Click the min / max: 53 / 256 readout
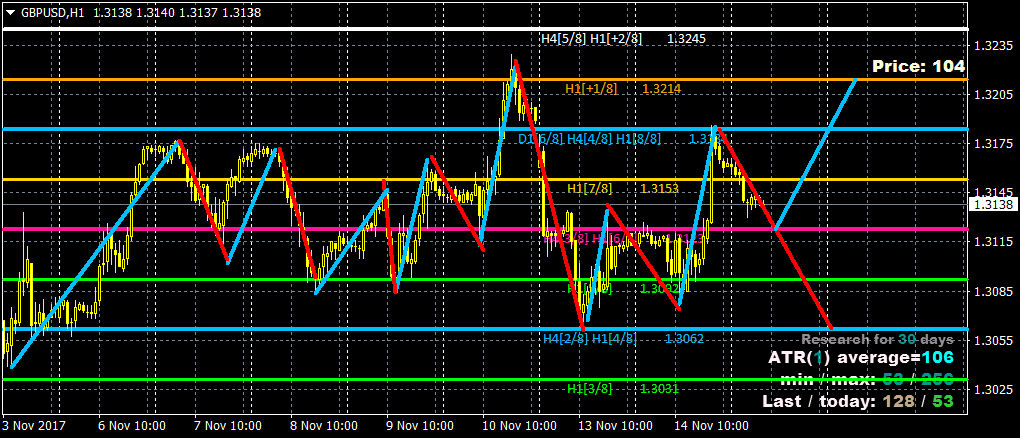The height and width of the screenshot is (438, 1020). click(x=866, y=379)
